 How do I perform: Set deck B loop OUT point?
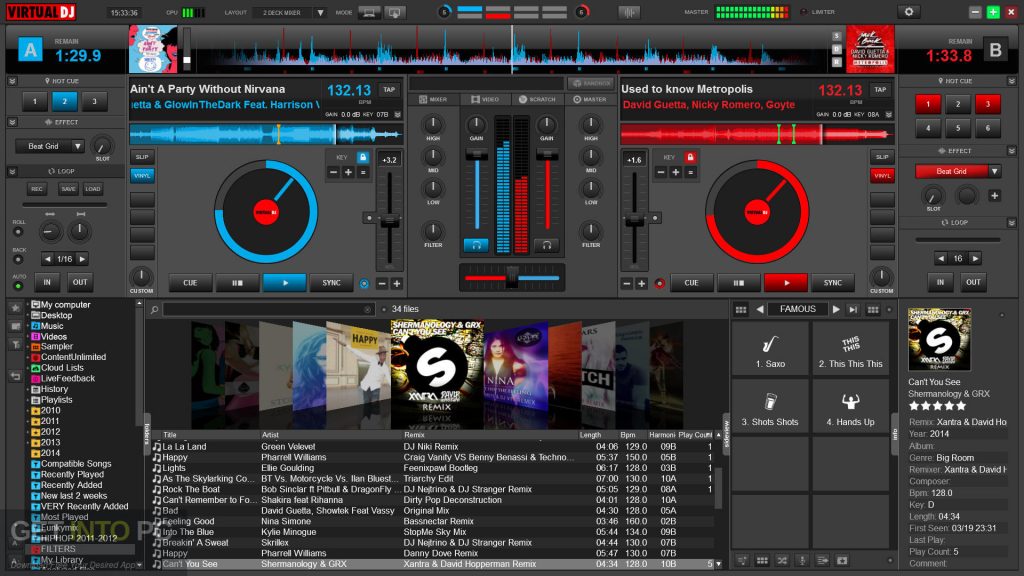[973, 282]
